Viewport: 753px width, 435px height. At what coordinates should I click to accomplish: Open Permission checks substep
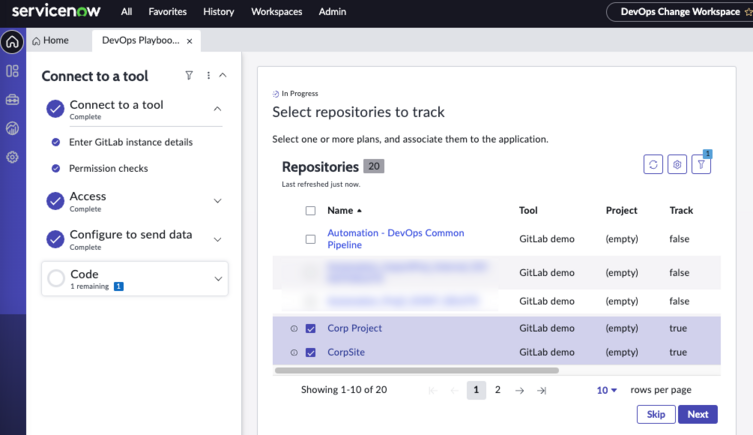click(109, 169)
